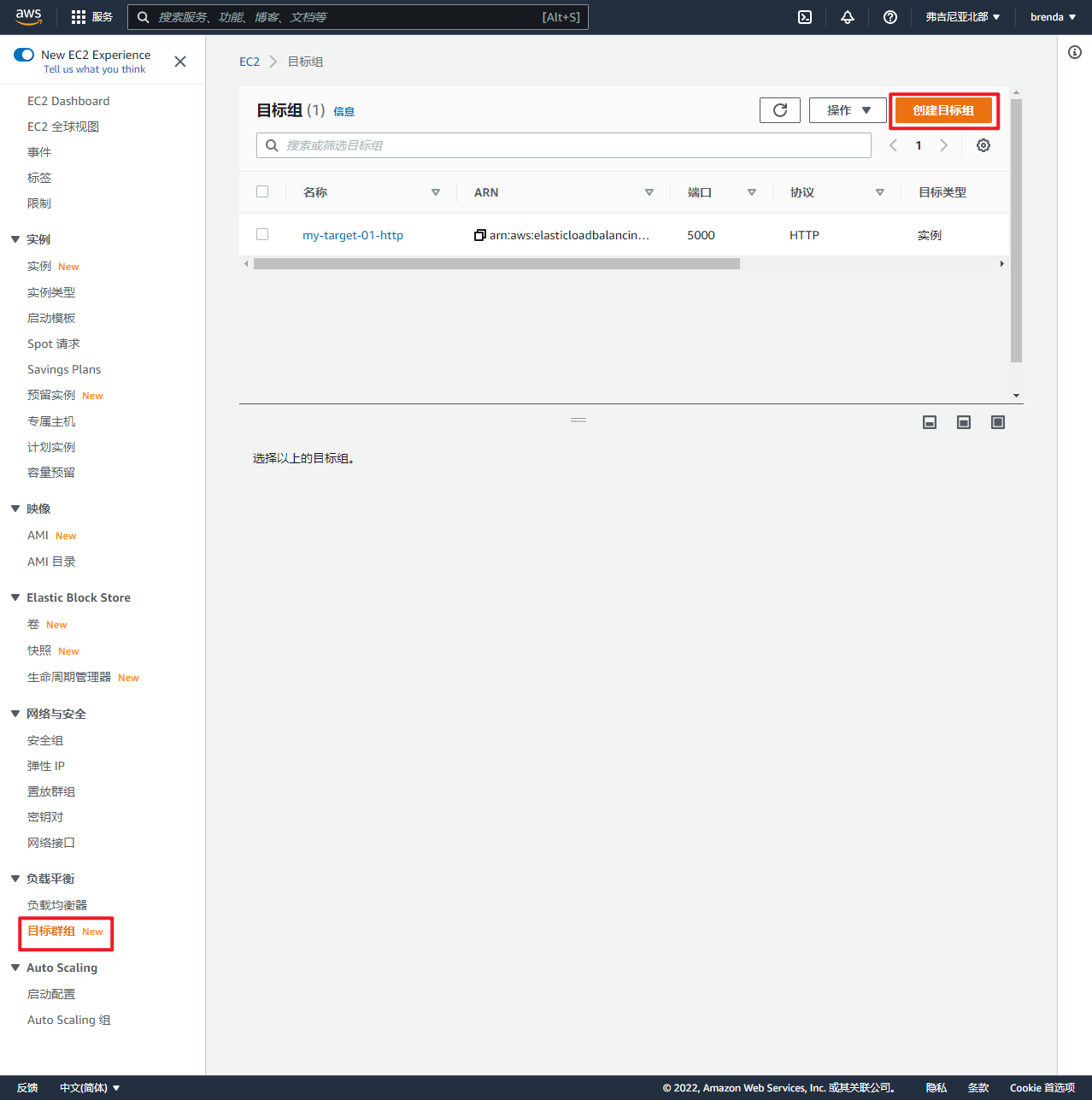The height and width of the screenshot is (1100, 1092).
Task: Open the help question mark icon
Action: pyautogui.click(x=890, y=17)
